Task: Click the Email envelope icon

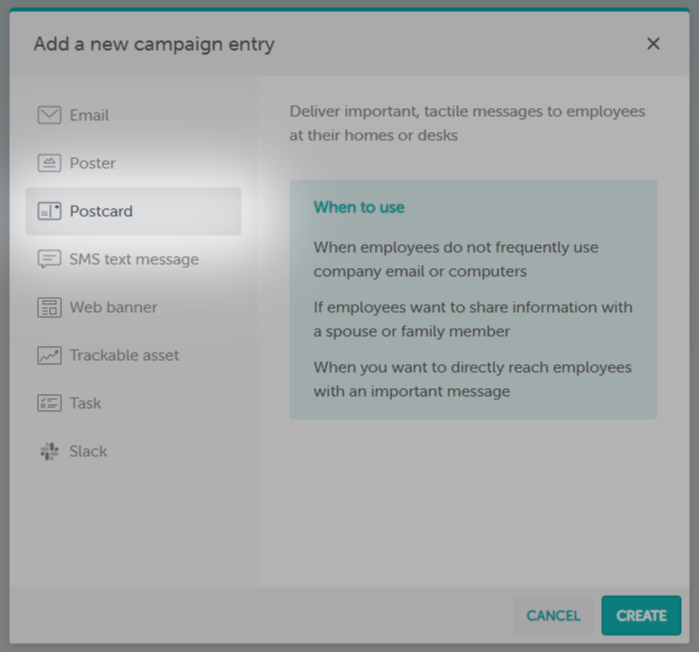Action: 49,115
